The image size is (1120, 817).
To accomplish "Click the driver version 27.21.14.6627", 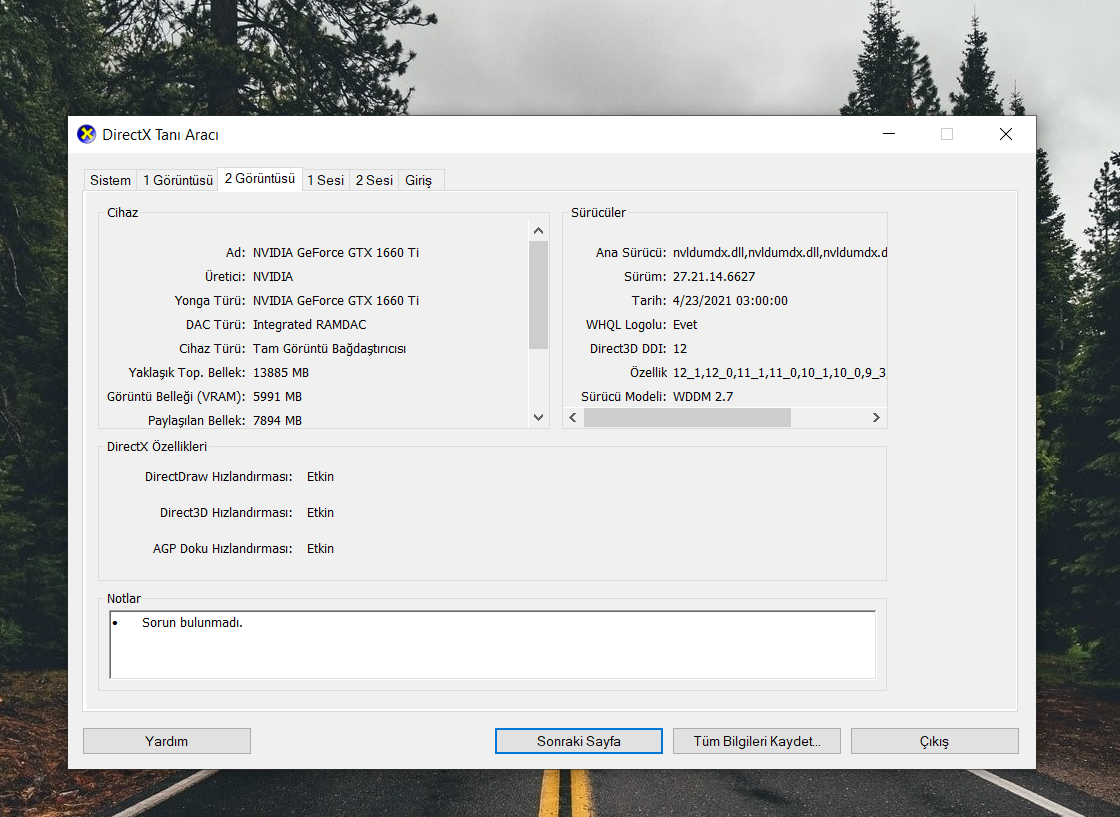I will tap(714, 276).
